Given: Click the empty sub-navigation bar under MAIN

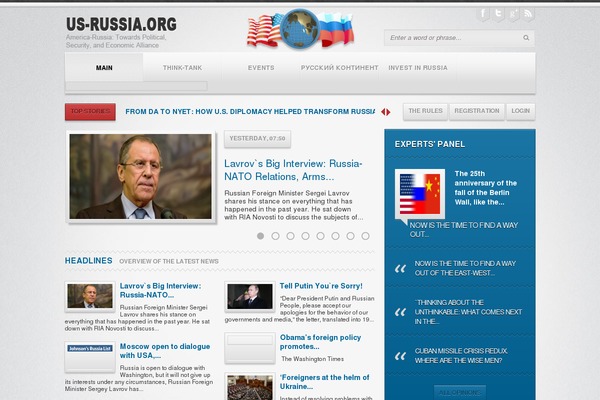Looking at the screenshot, I should [x=136, y=86].
